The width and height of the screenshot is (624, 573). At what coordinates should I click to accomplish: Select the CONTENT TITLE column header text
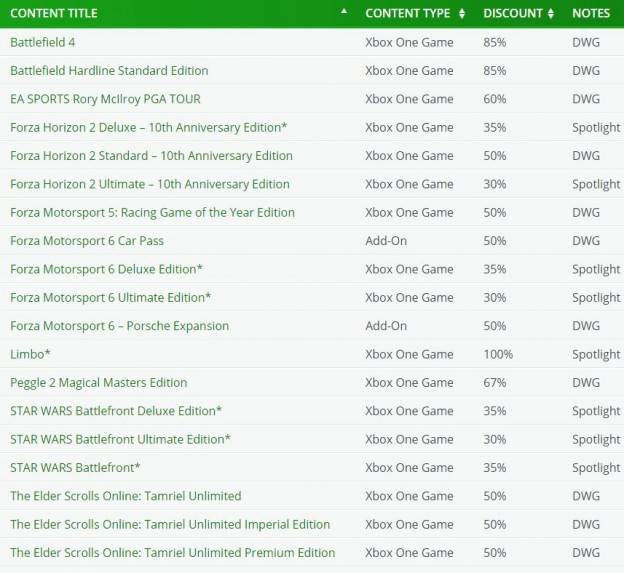[x=54, y=14]
